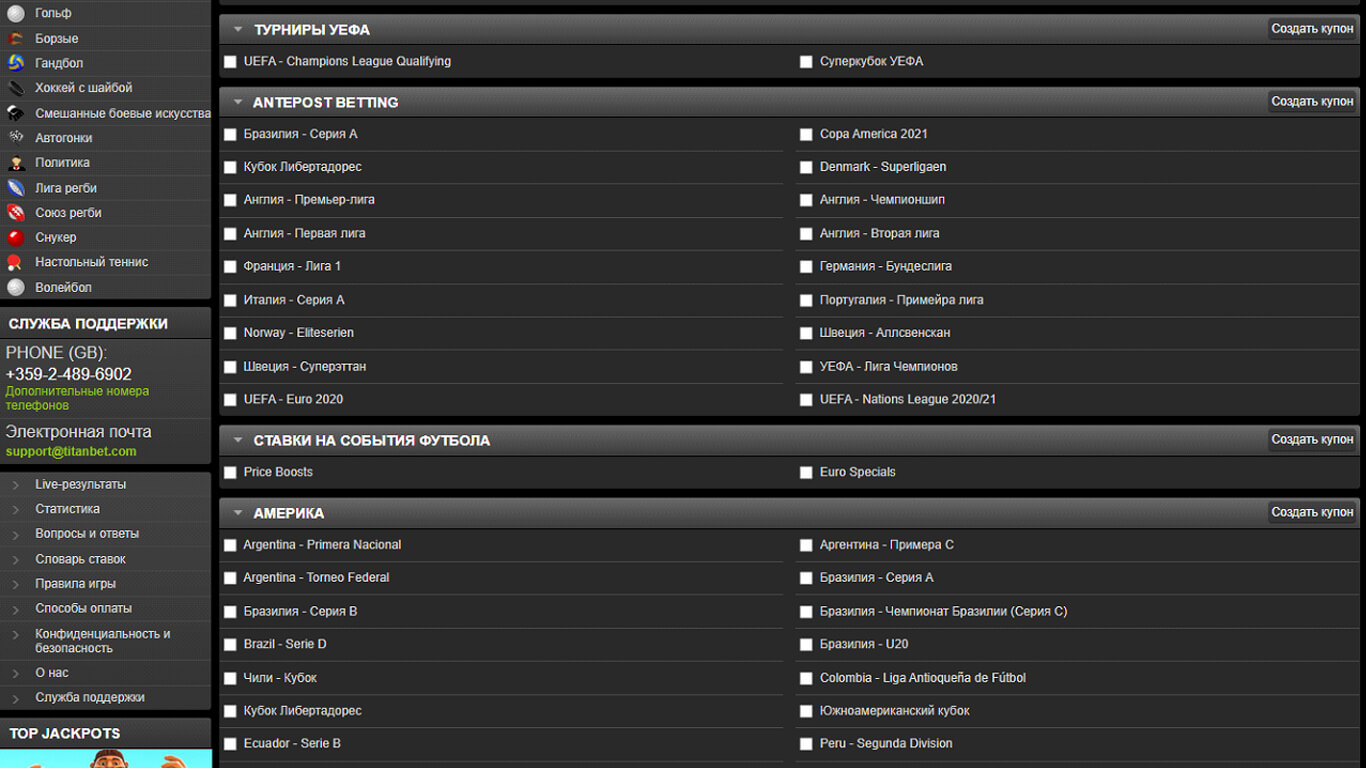Select the handball icon next to Гандбол
Viewport: 1366px width, 768px height.
16,63
